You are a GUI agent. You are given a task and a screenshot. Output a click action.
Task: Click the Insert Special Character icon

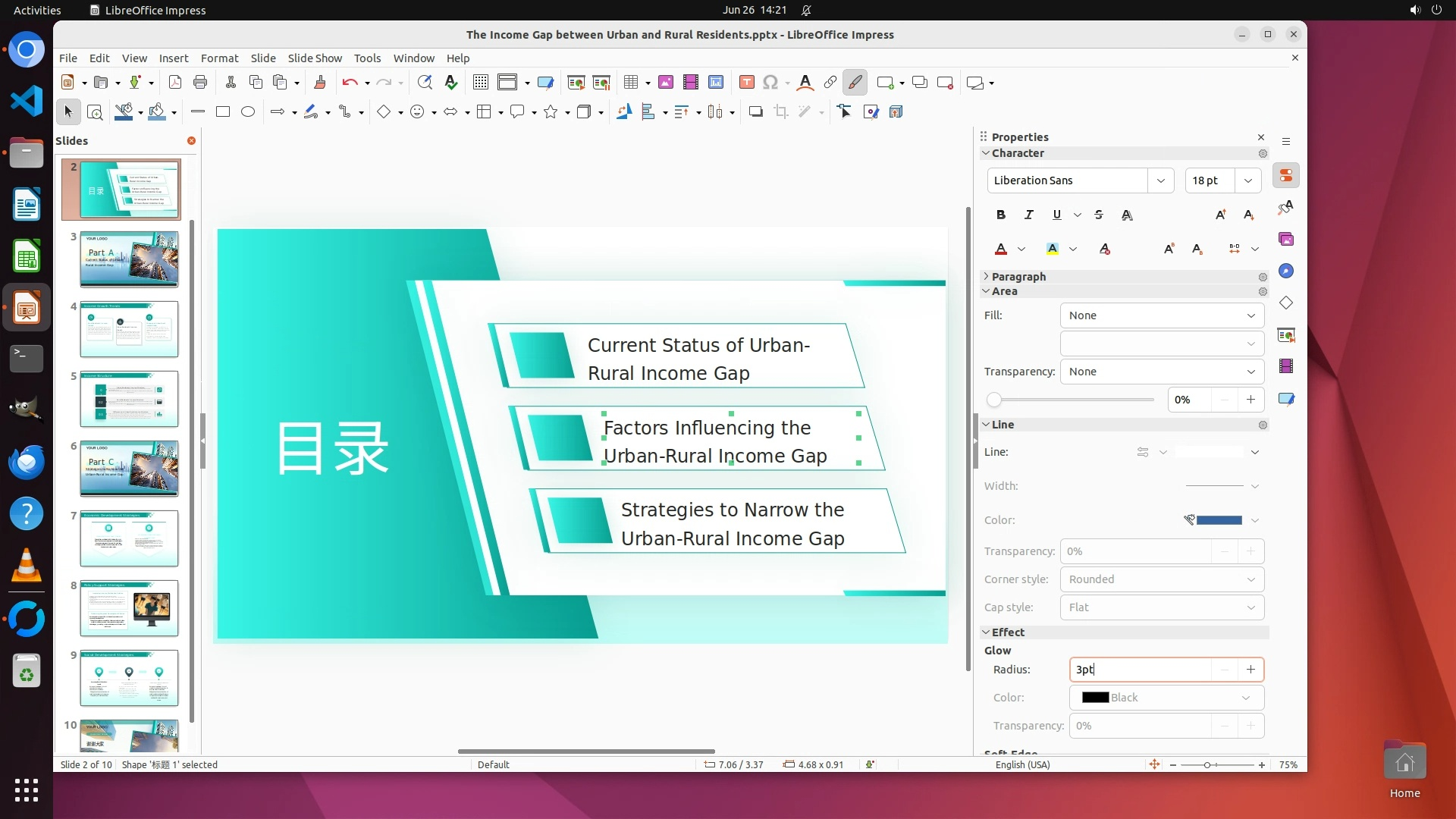click(770, 83)
